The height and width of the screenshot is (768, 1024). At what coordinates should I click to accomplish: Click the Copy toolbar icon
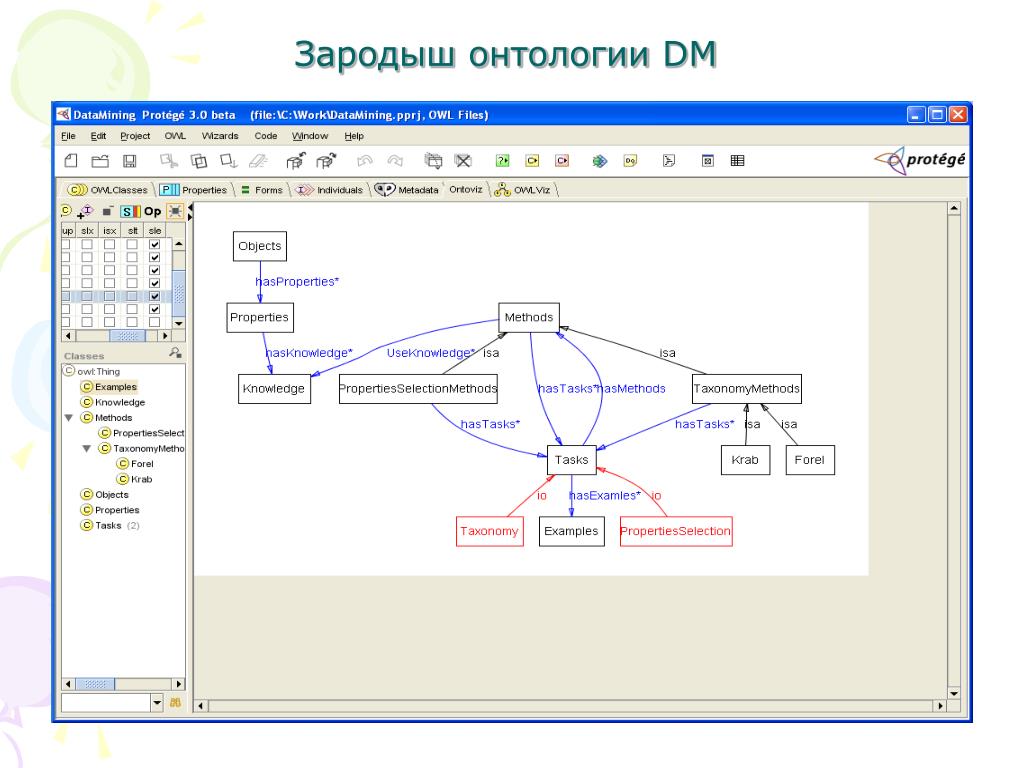[x=199, y=161]
